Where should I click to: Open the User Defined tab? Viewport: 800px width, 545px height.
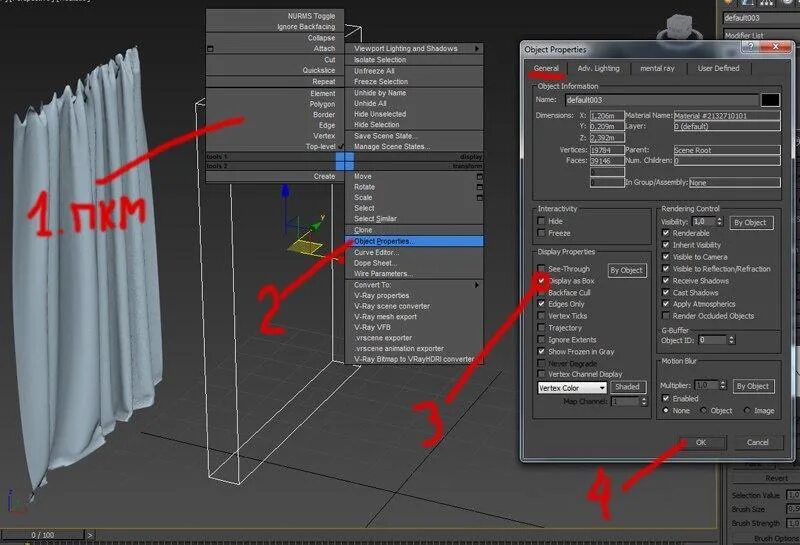coord(718,68)
